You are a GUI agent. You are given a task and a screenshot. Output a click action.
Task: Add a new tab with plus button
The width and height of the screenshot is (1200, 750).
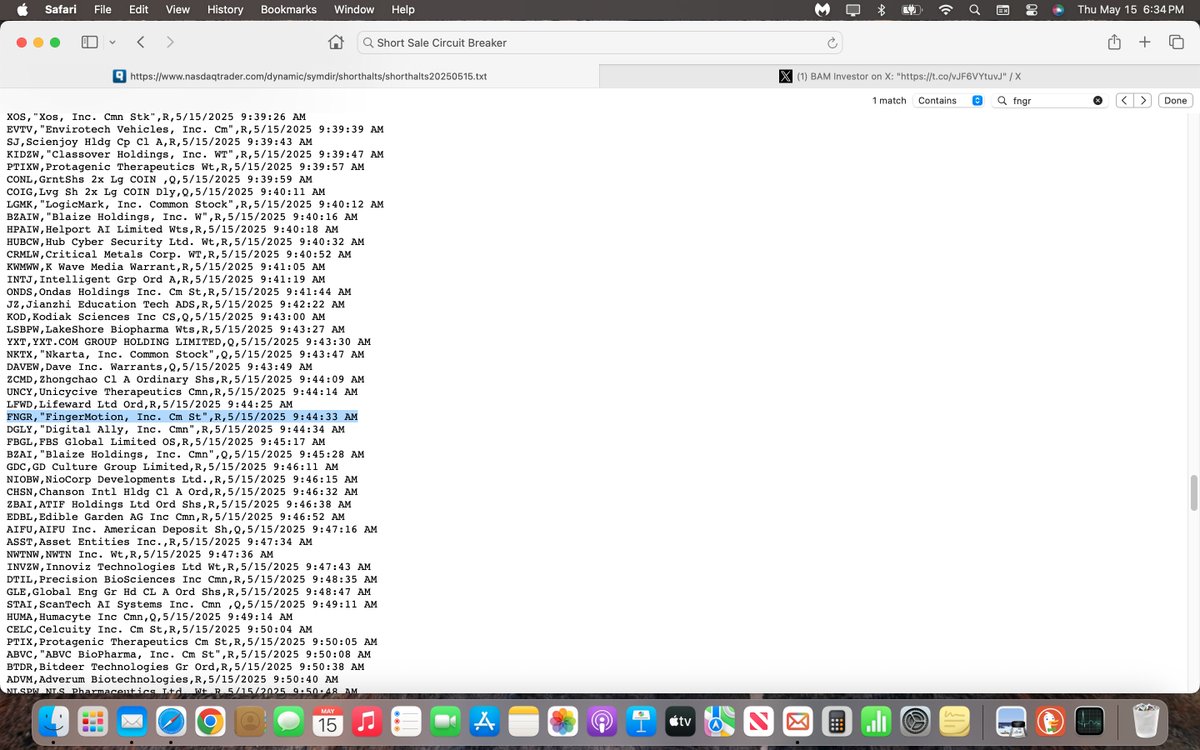point(1146,42)
